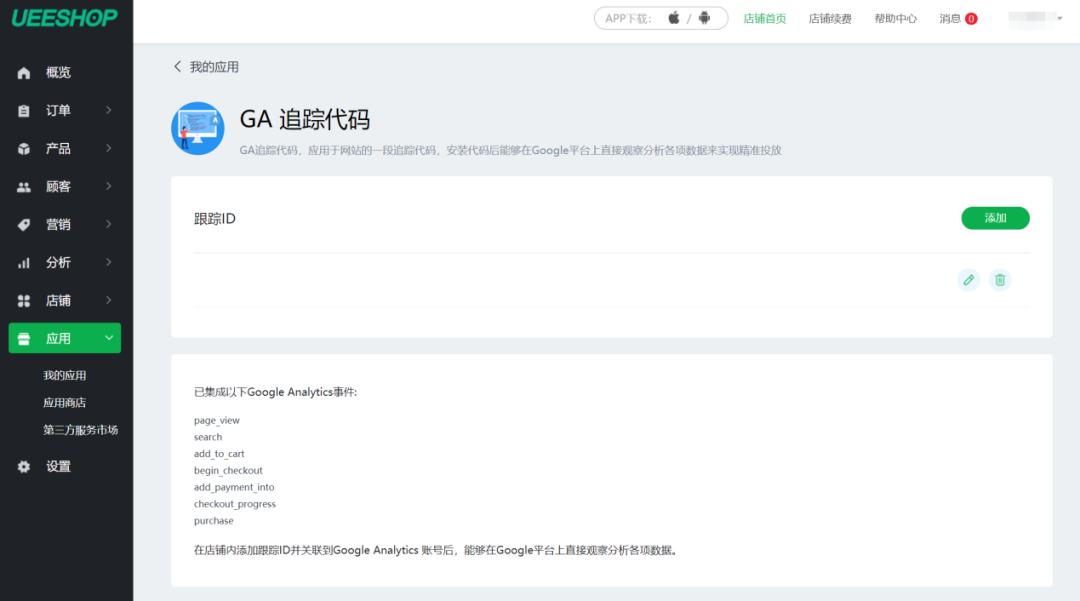The image size is (1080, 601).
Task: Return to 我的应用 via breadcrumb text
Action: (214, 67)
